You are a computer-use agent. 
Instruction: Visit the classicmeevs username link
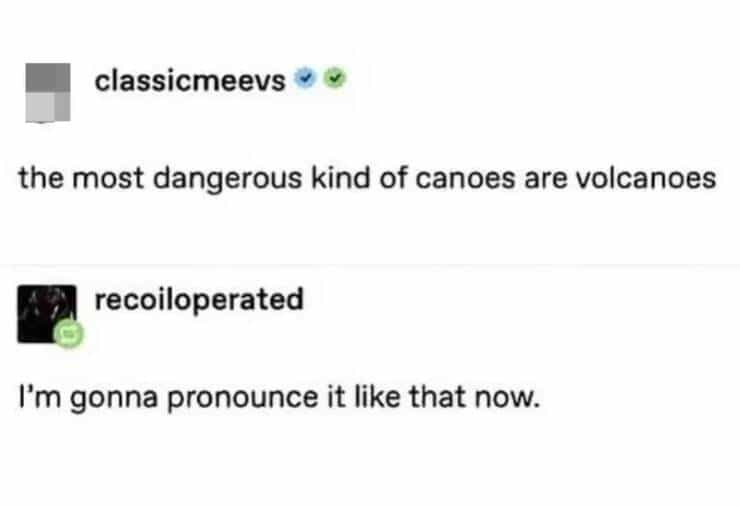click(x=189, y=79)
